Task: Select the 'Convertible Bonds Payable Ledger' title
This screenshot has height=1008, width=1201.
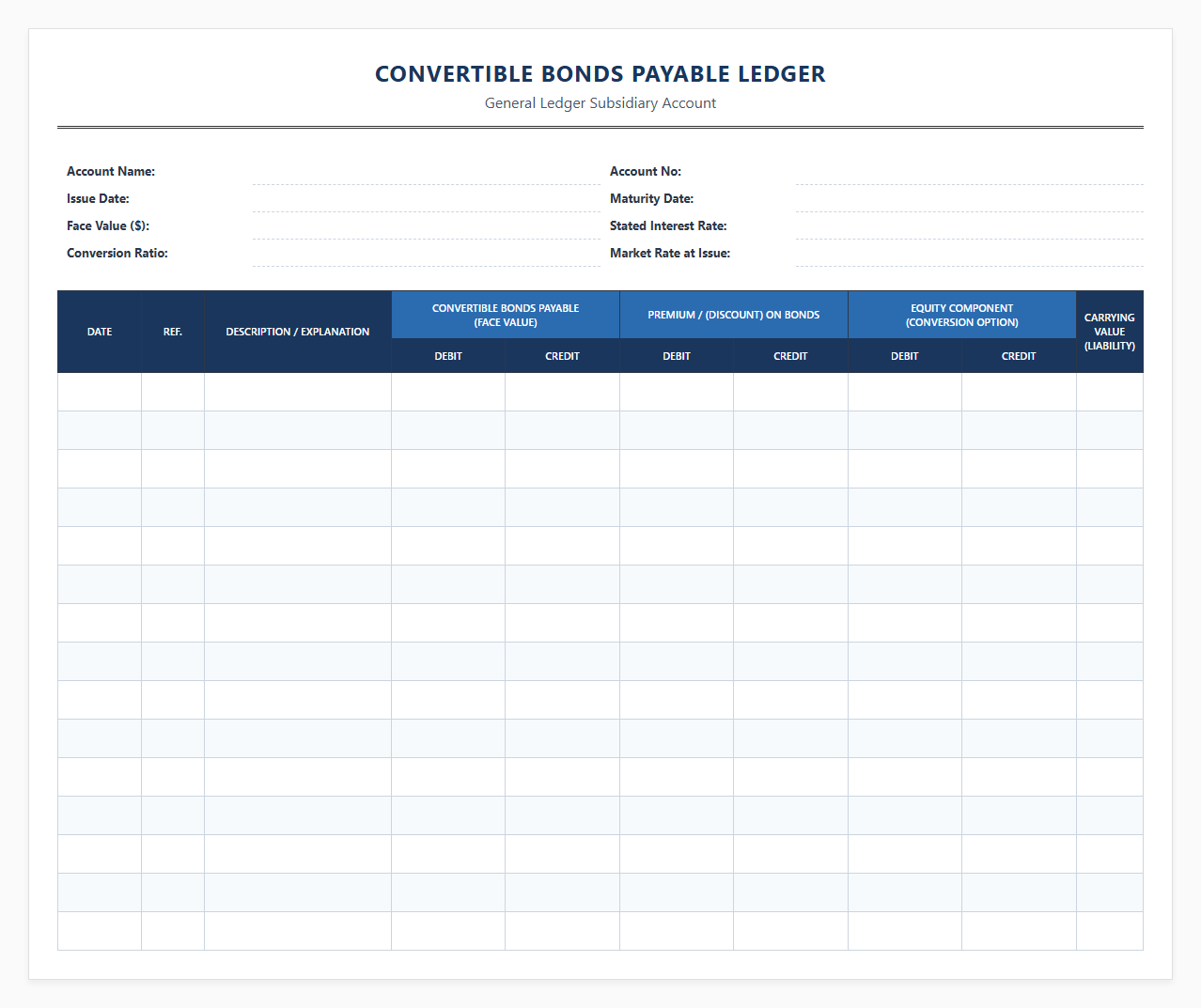Action: coord(600,74)
